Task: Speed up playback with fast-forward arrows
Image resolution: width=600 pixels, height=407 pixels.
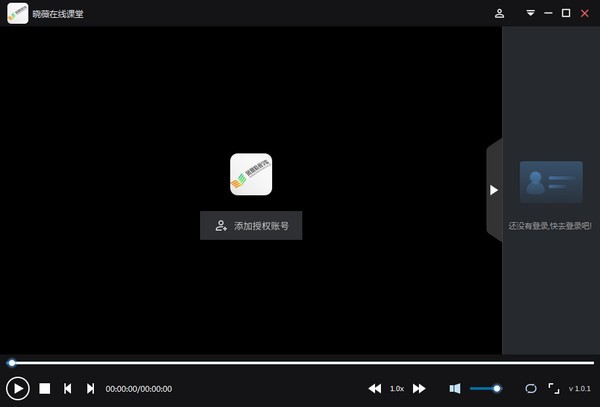Action: click(x=419, y=388)
